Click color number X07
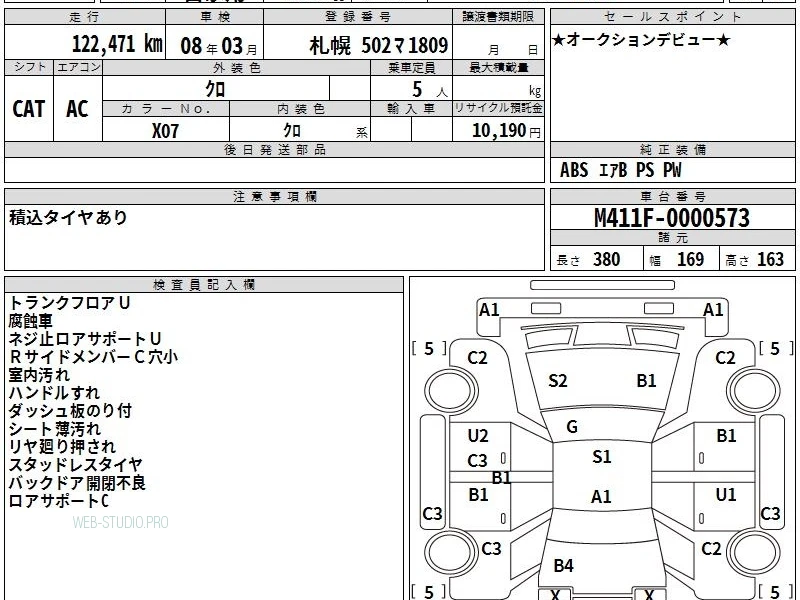 pyautogui.click(x=165, y=131)
